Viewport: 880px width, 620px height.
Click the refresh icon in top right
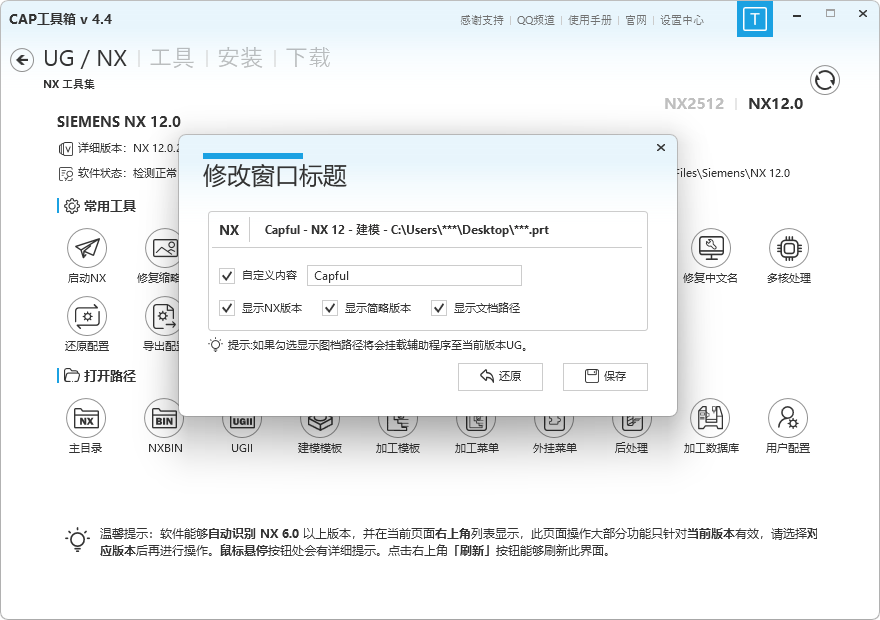[824, 80]
